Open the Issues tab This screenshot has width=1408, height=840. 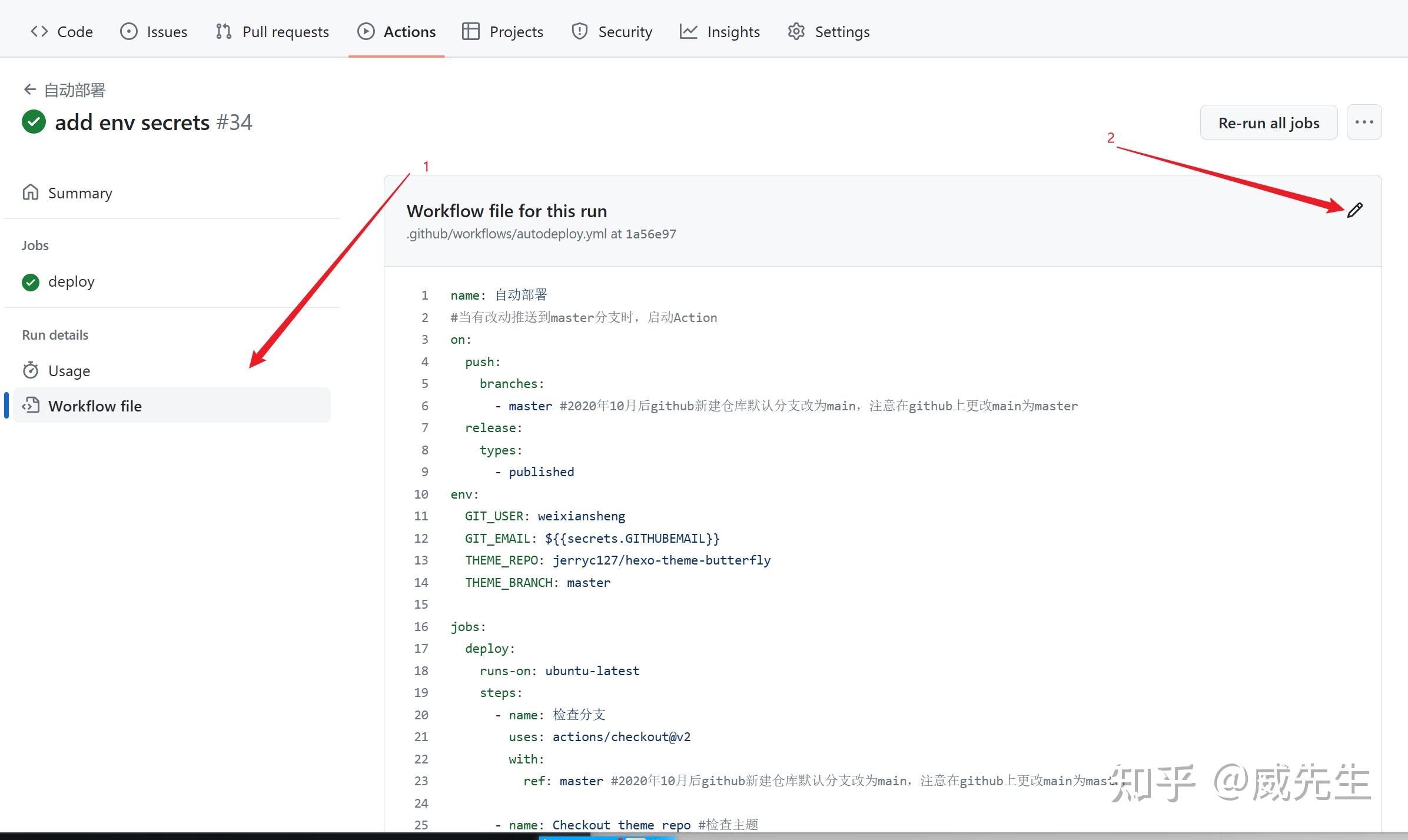154,31
